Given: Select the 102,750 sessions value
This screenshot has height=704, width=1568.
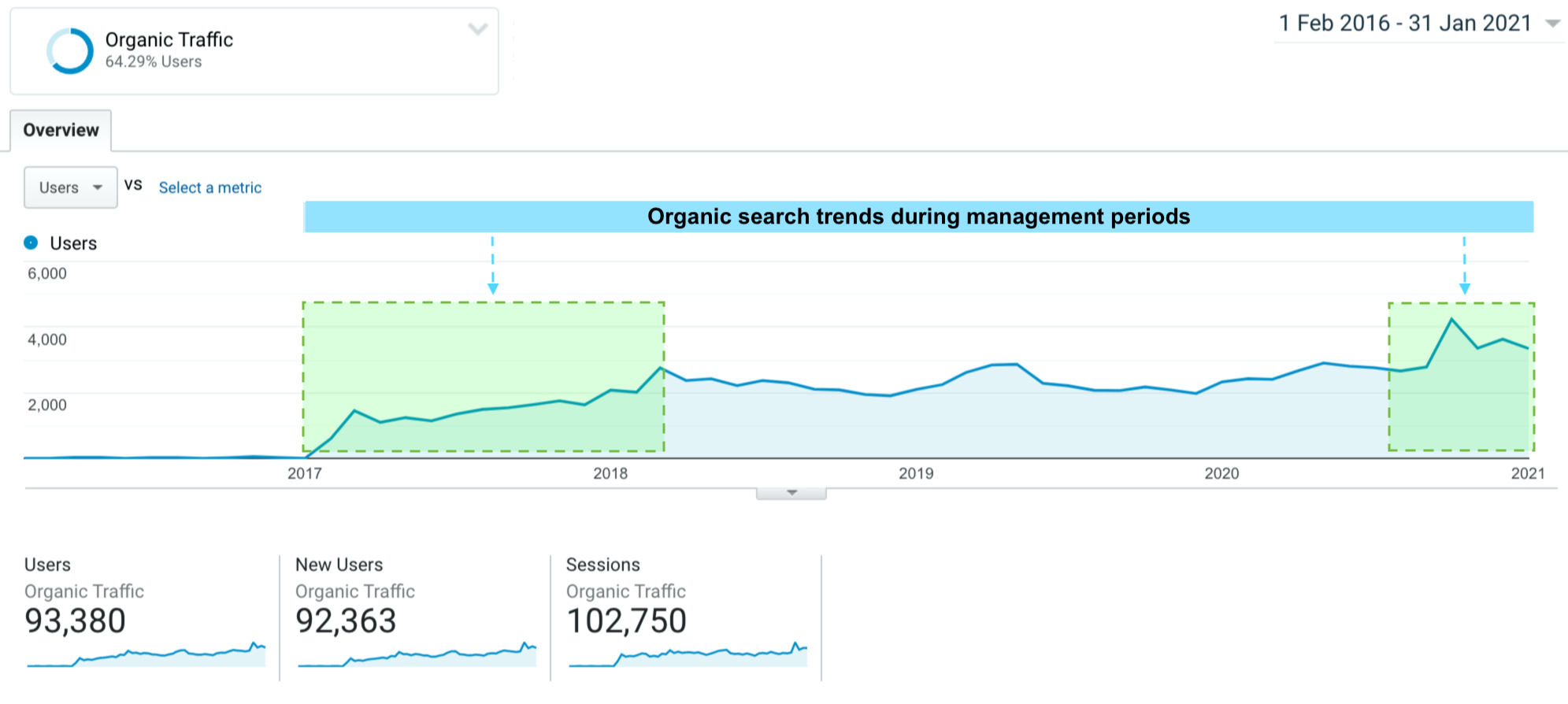Looking at the screenshot, I should 627,621.
